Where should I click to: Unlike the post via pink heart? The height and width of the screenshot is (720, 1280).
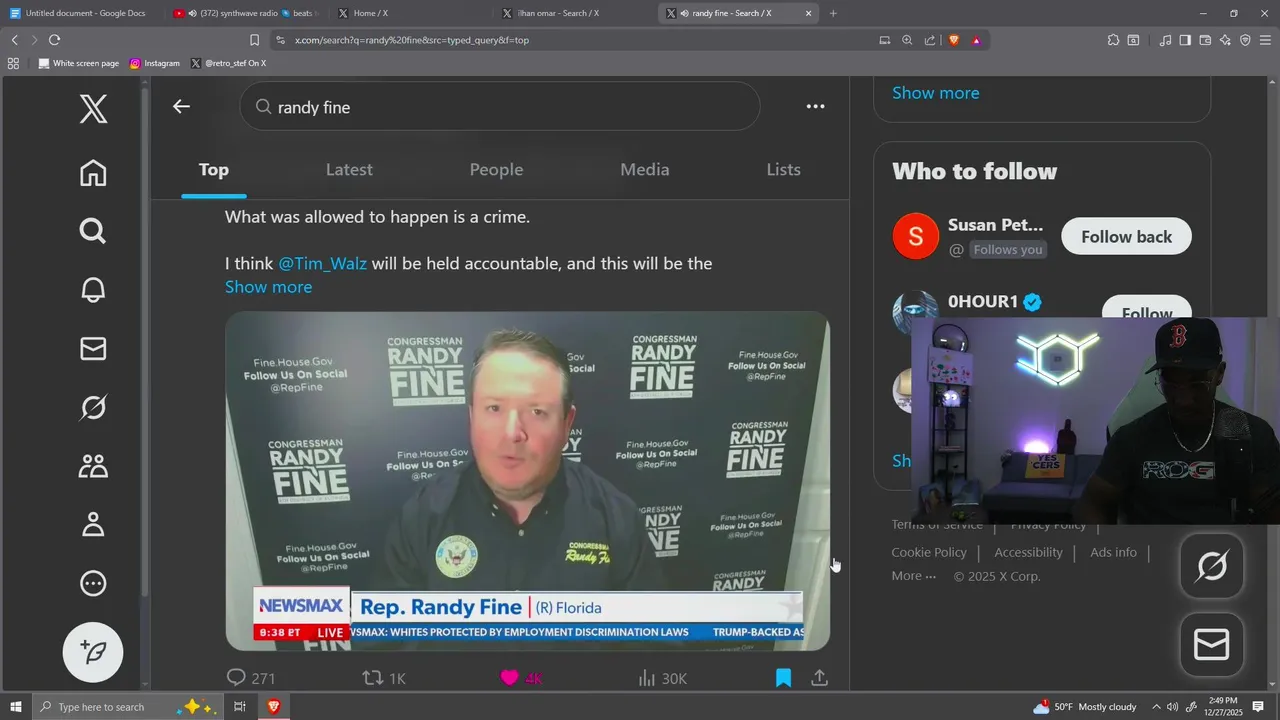point(521,678)
